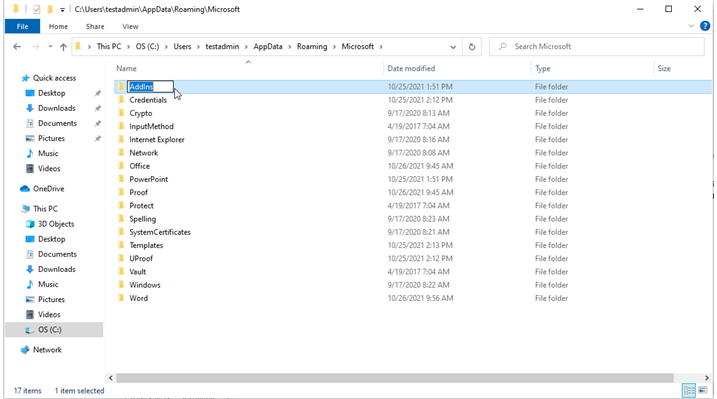Click the Back navigation arrow
Viewport: 717px width, 399px height.
(x=17, y=47)
